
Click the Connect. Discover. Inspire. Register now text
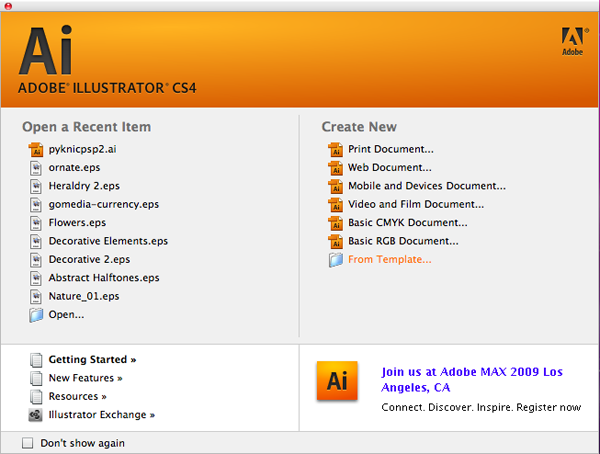(x=481, y=407)
